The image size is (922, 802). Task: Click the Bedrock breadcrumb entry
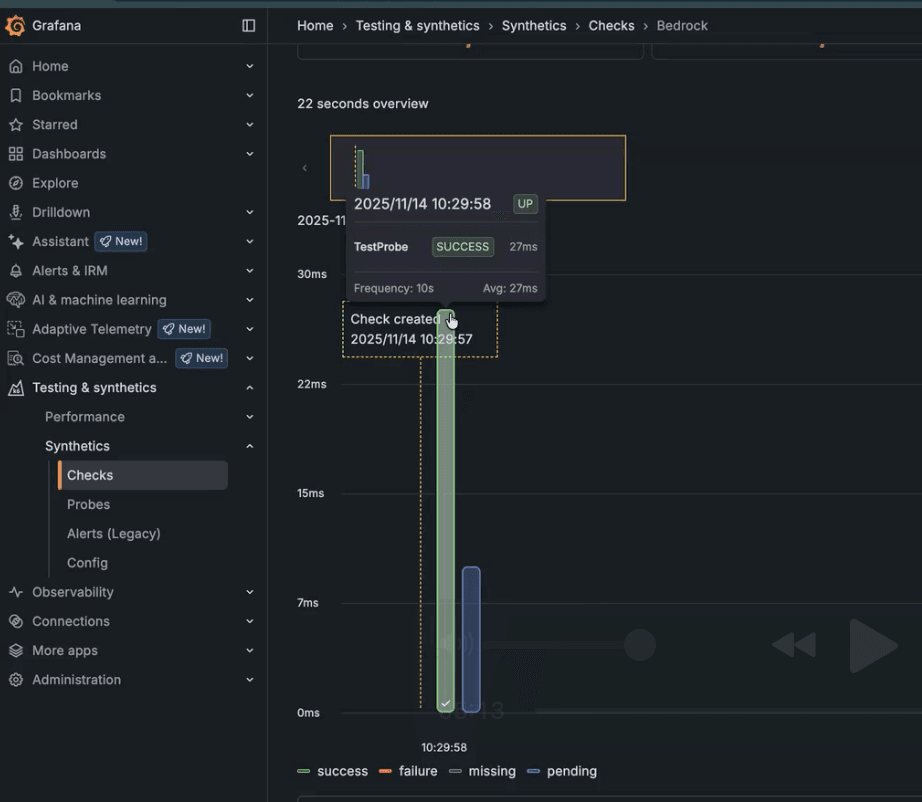coord(682,25)
